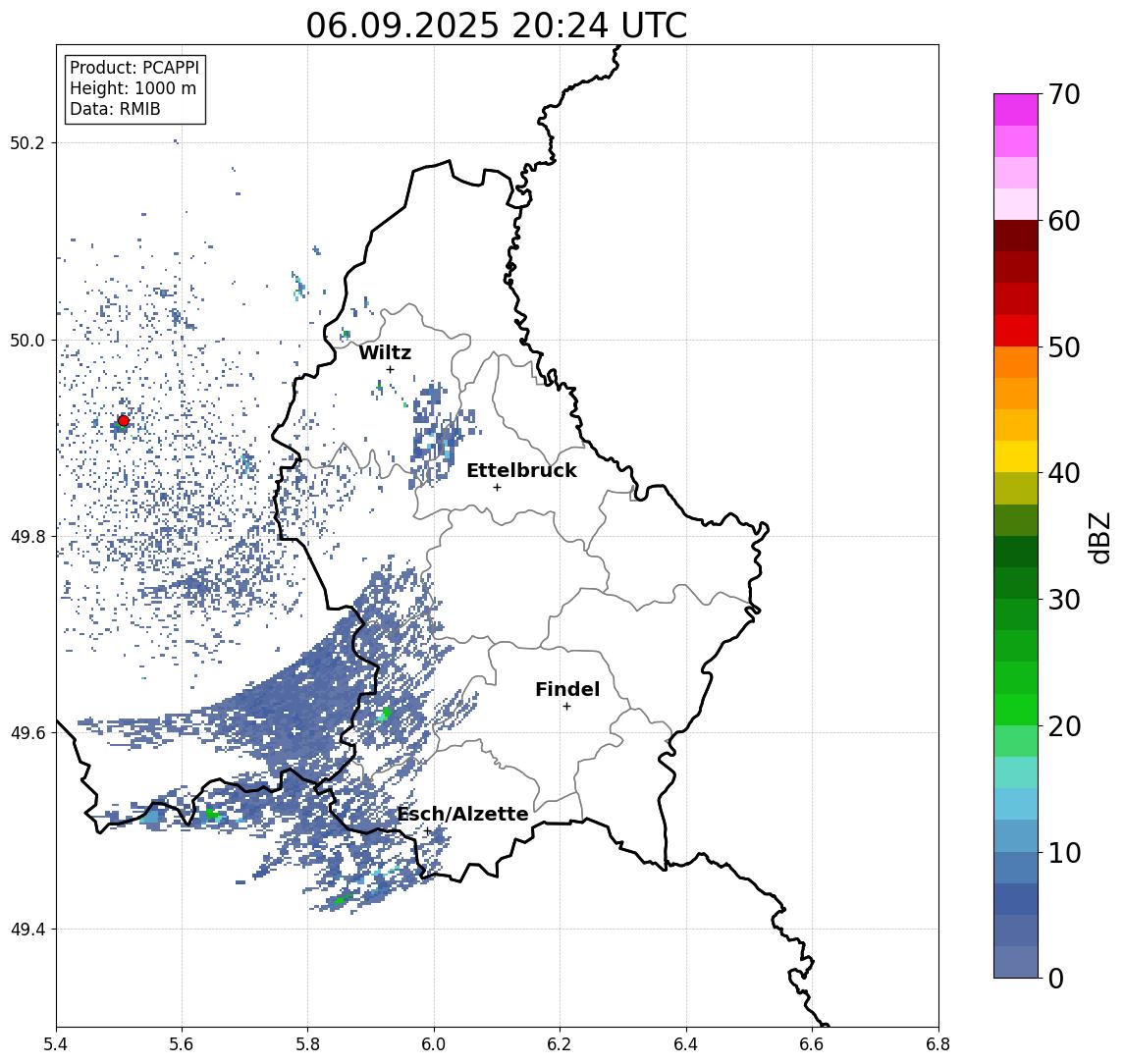Click the dark maroon colorbar swatch below 60
The image size is (1124, 1064).
point(1016,236)
